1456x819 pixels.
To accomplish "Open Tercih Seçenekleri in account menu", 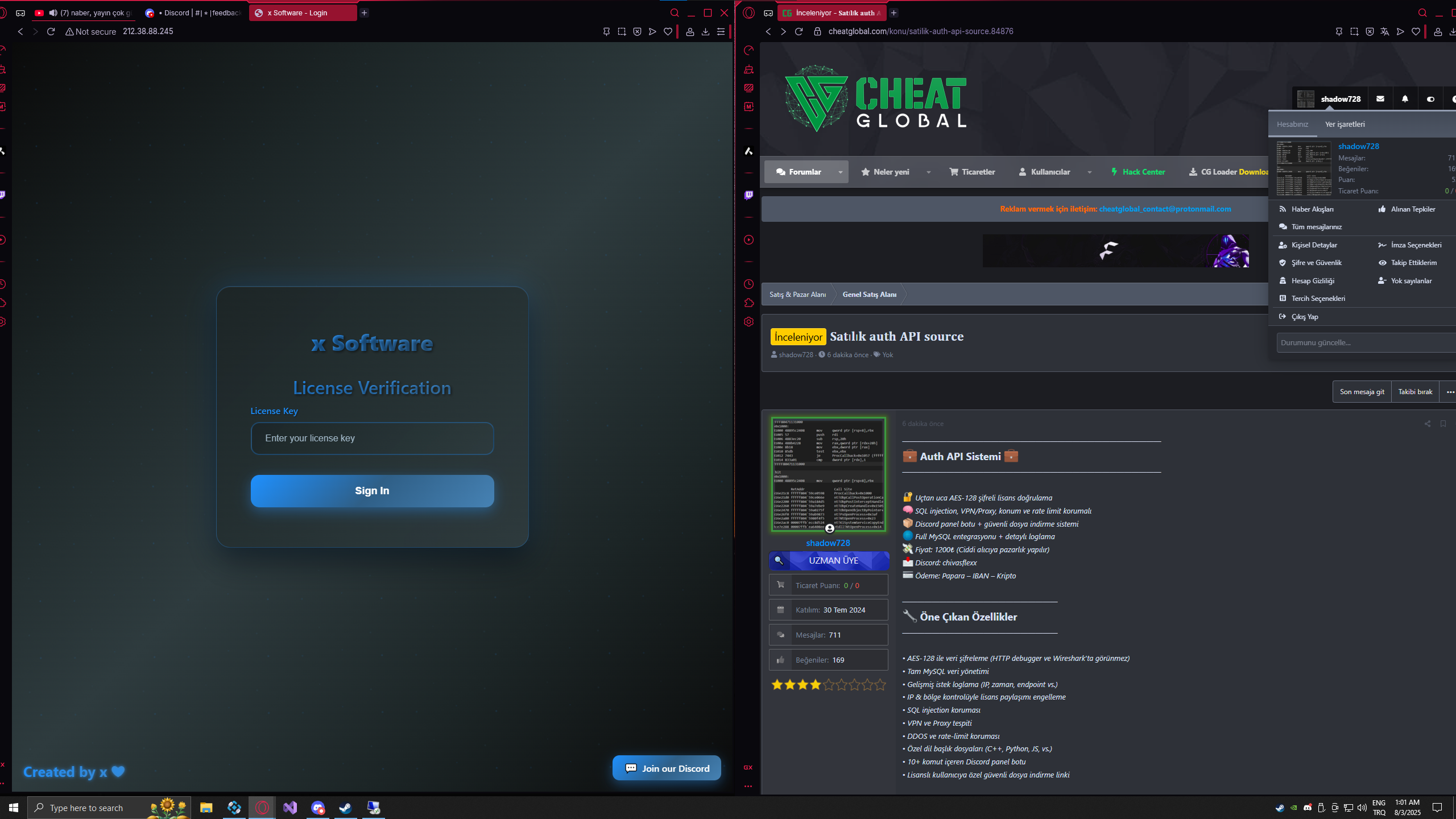I will coord(1318,299).
